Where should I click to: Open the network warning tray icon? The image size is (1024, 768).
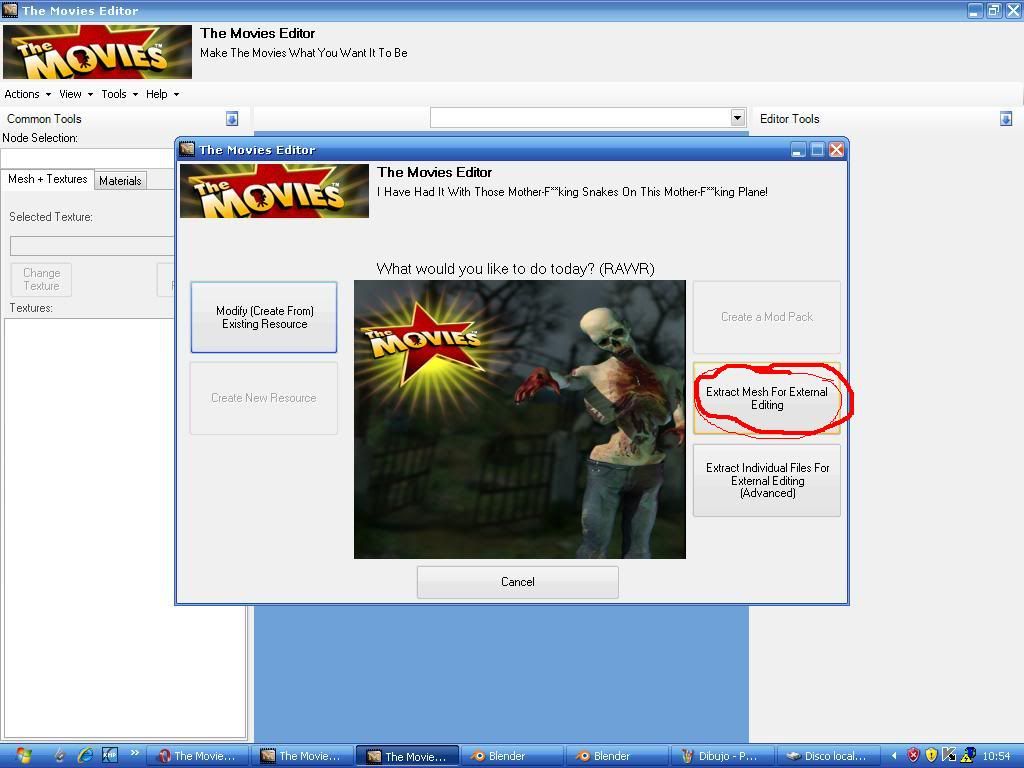tap(968, 756)
